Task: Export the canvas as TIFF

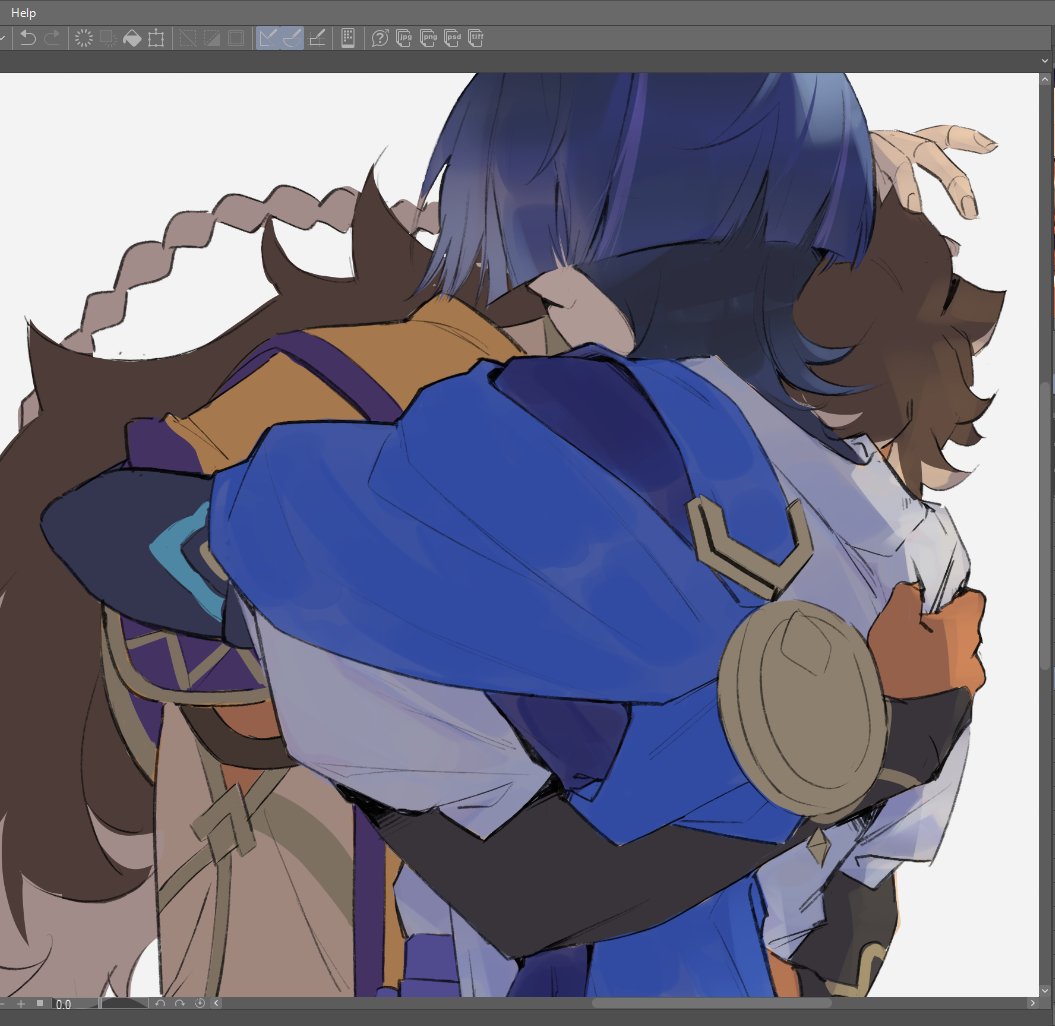Action: [x=476, y=38]
